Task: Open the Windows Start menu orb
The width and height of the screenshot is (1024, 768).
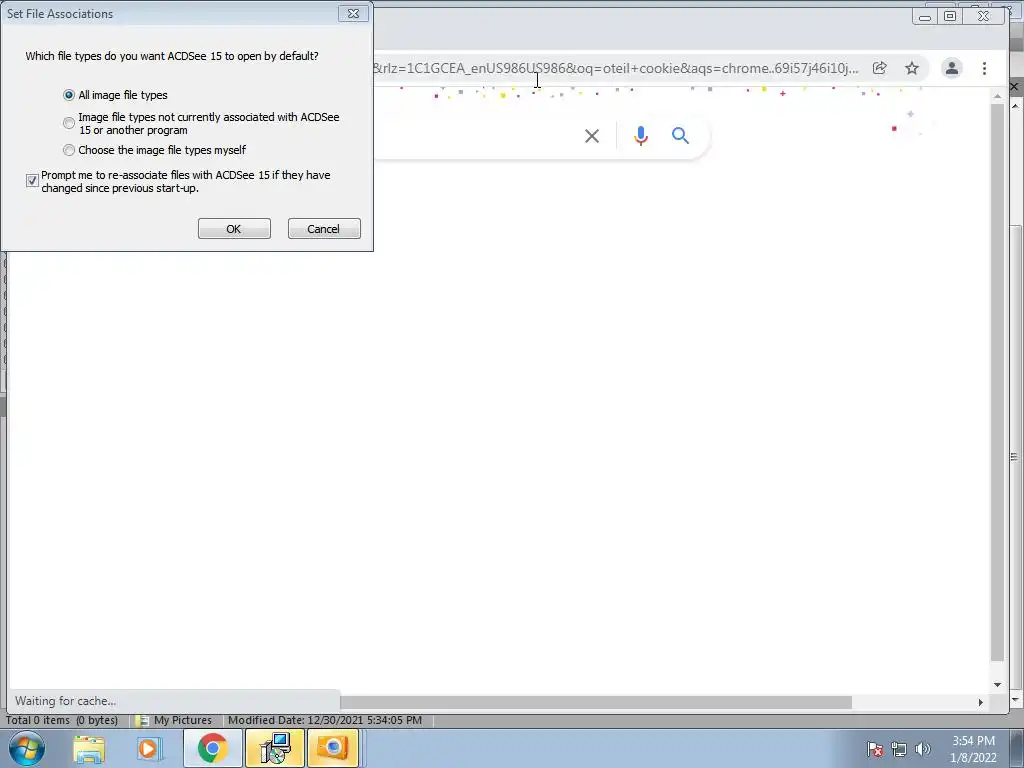Action: (x=27, y=748)
